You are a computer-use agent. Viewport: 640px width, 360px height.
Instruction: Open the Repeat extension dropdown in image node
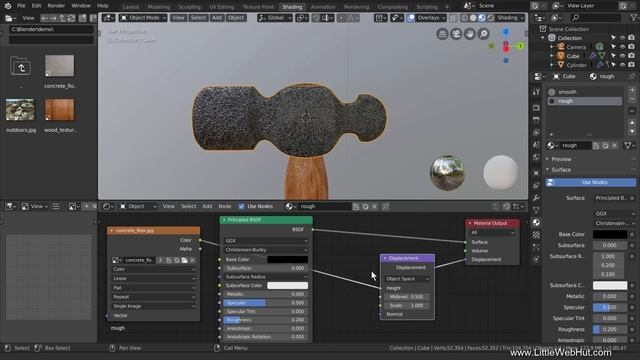[153, 297]
